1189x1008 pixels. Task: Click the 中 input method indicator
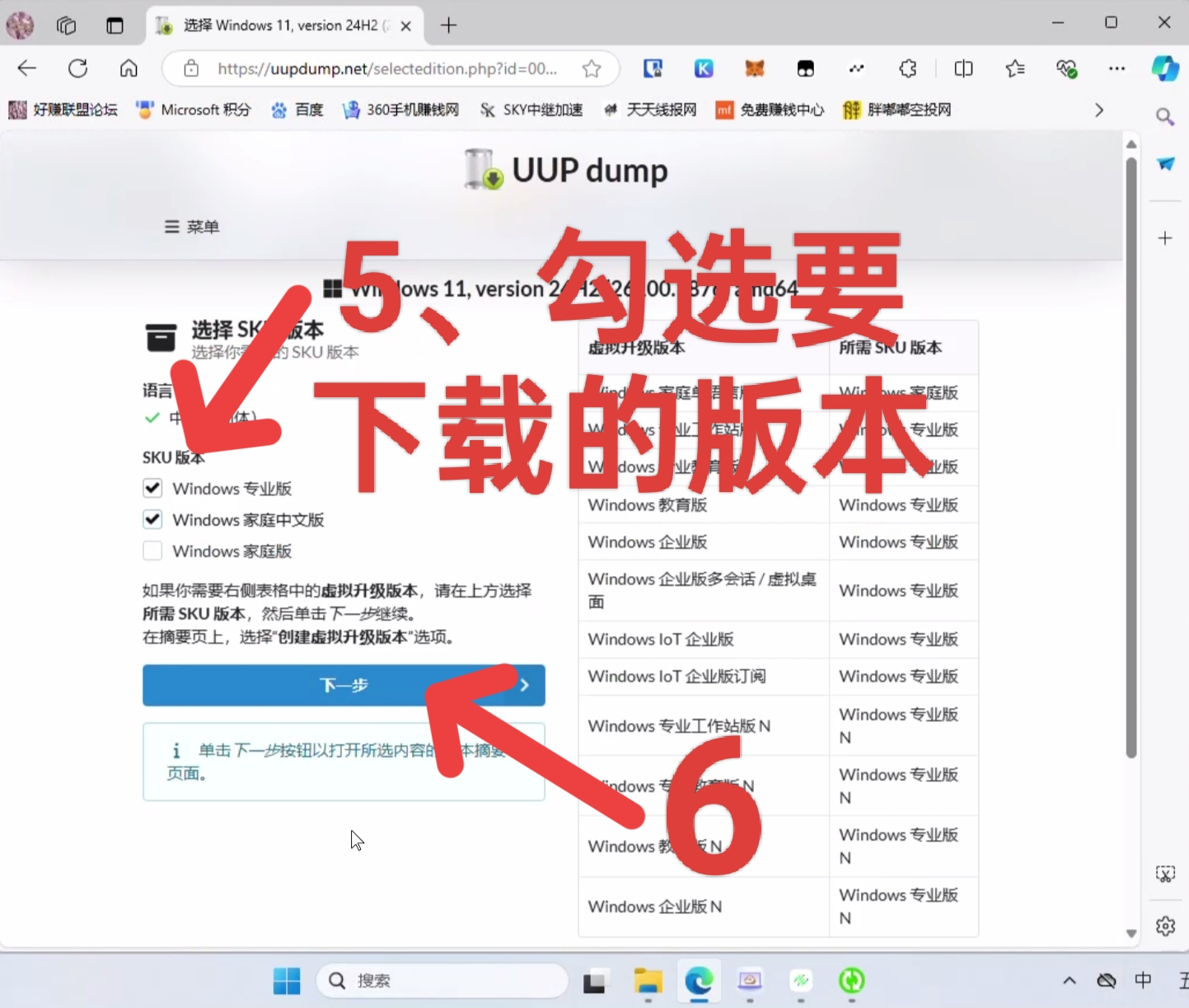pyautogui.click(x=1143, y=981)
